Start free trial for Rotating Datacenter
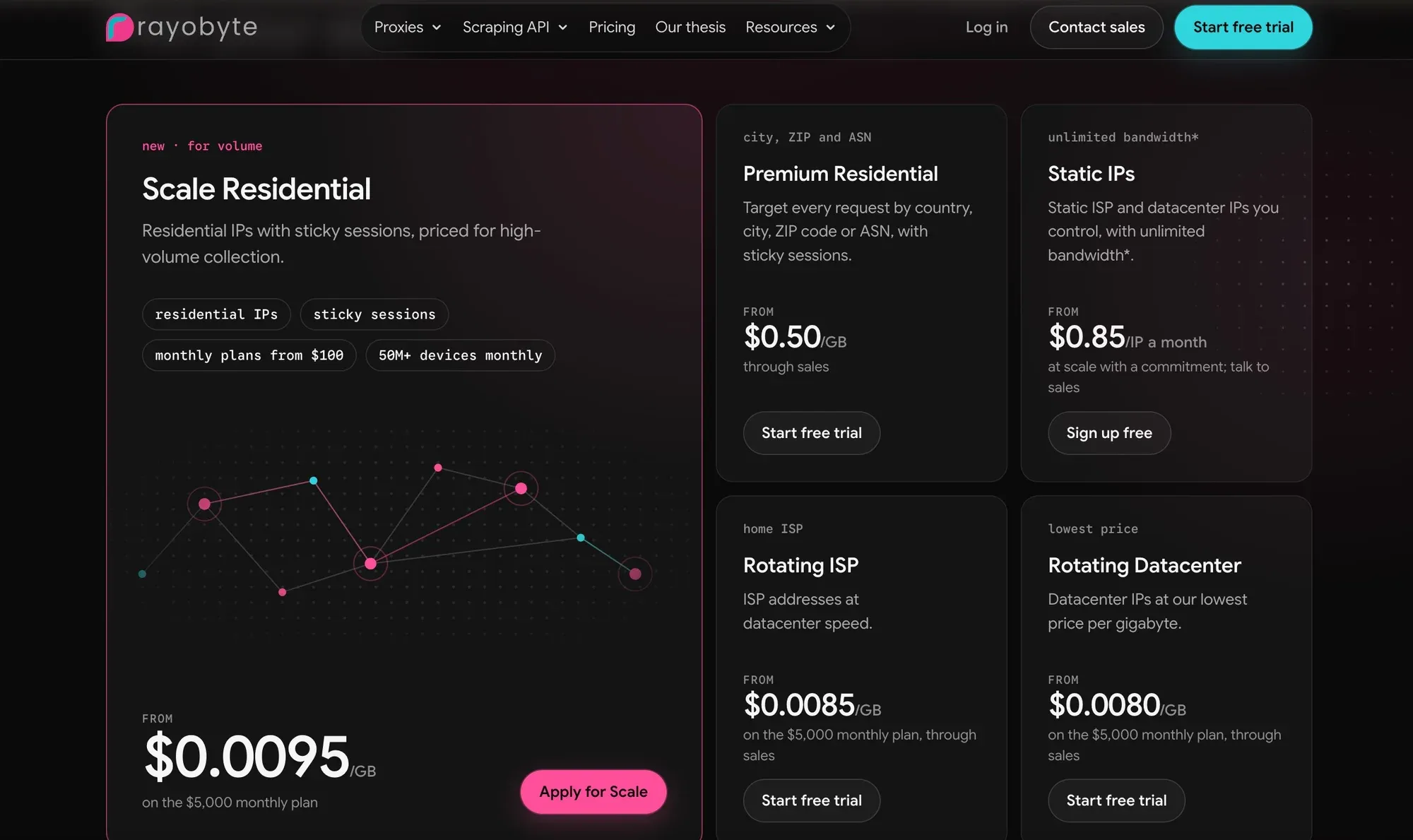The image size is (1413, 840). click(x=1116, y=800)
